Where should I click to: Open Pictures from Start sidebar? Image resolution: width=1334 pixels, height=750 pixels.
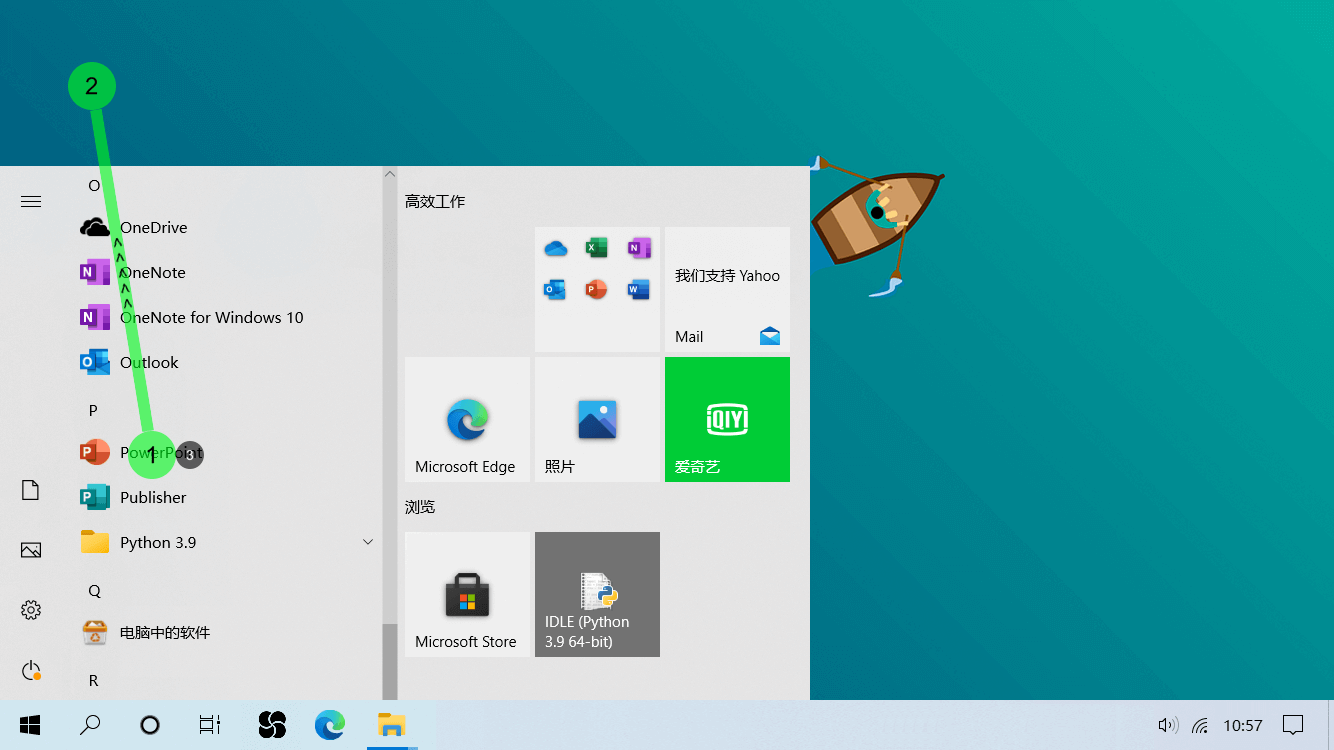click(x=31, y=550)
